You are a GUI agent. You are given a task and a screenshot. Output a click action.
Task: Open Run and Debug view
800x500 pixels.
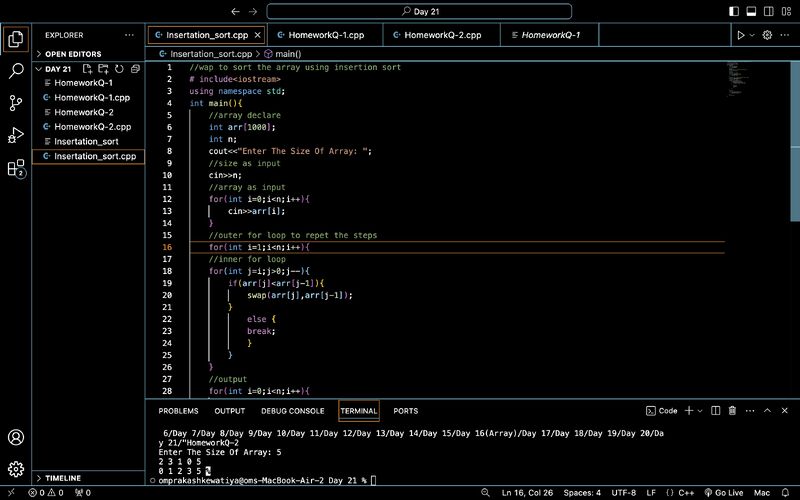(x=15, y=135)
